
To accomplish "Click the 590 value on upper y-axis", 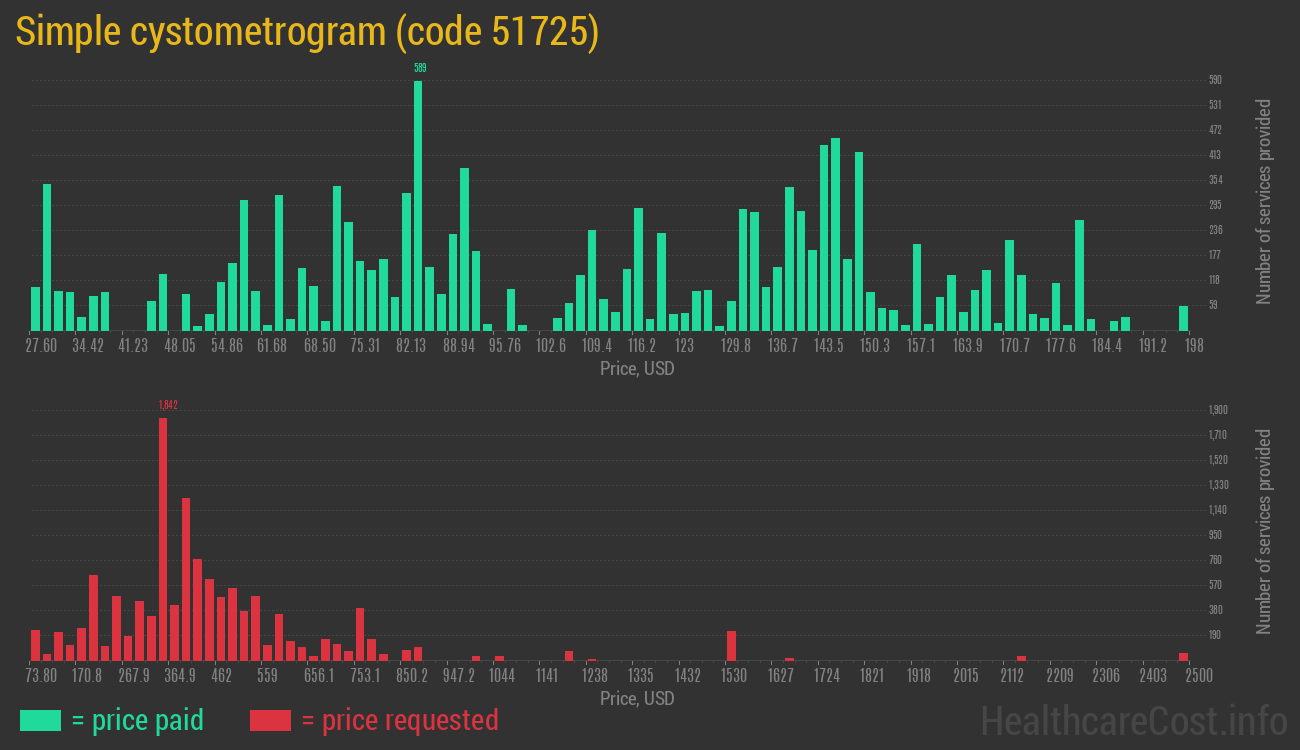I will (1215, 80).
